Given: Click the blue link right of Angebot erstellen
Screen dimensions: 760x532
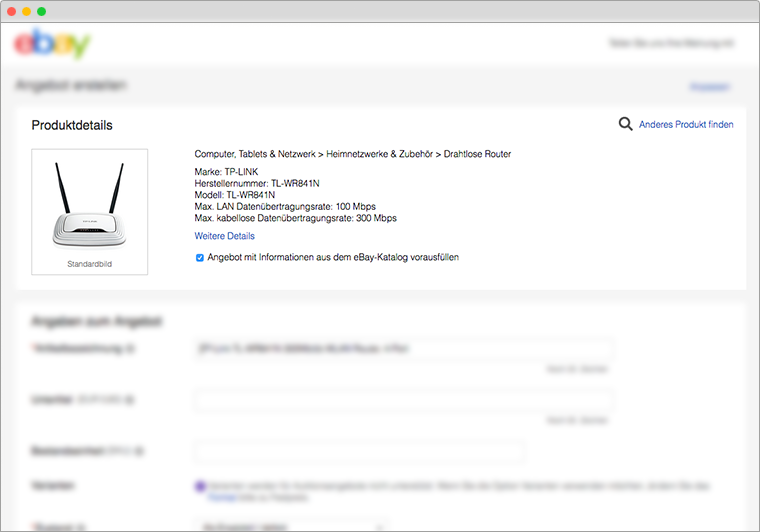Looking at the screenshot, I should pyautogui.click(x=709, y=87).
